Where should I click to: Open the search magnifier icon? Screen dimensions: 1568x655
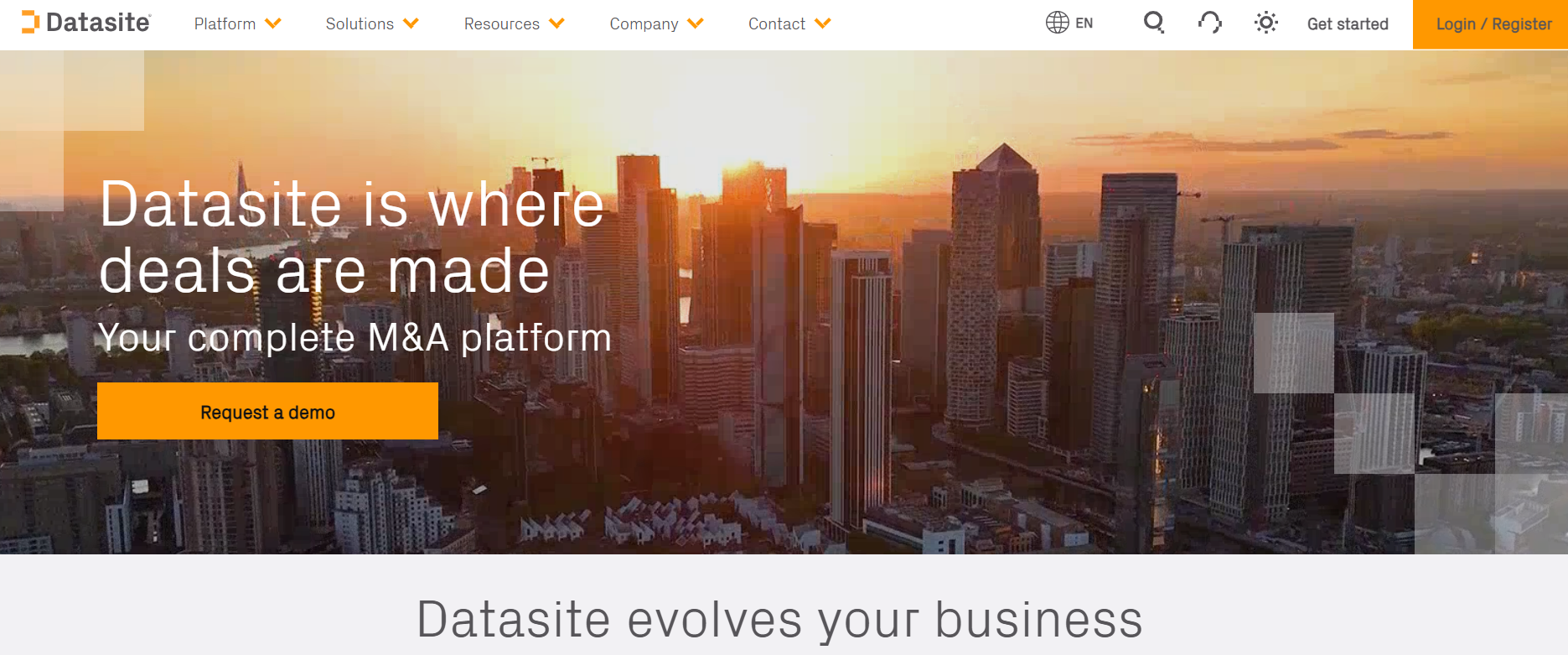tap(1154, 23)
